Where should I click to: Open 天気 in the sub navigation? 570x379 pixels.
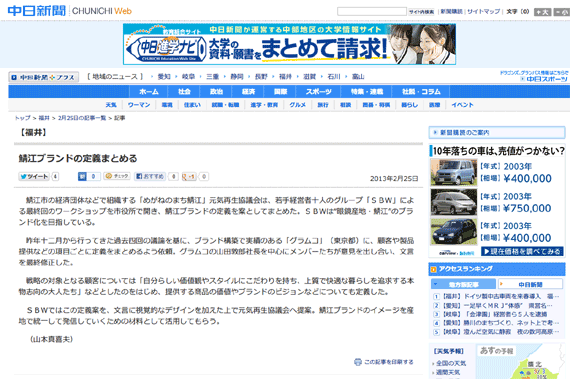(x=111, y=105)
